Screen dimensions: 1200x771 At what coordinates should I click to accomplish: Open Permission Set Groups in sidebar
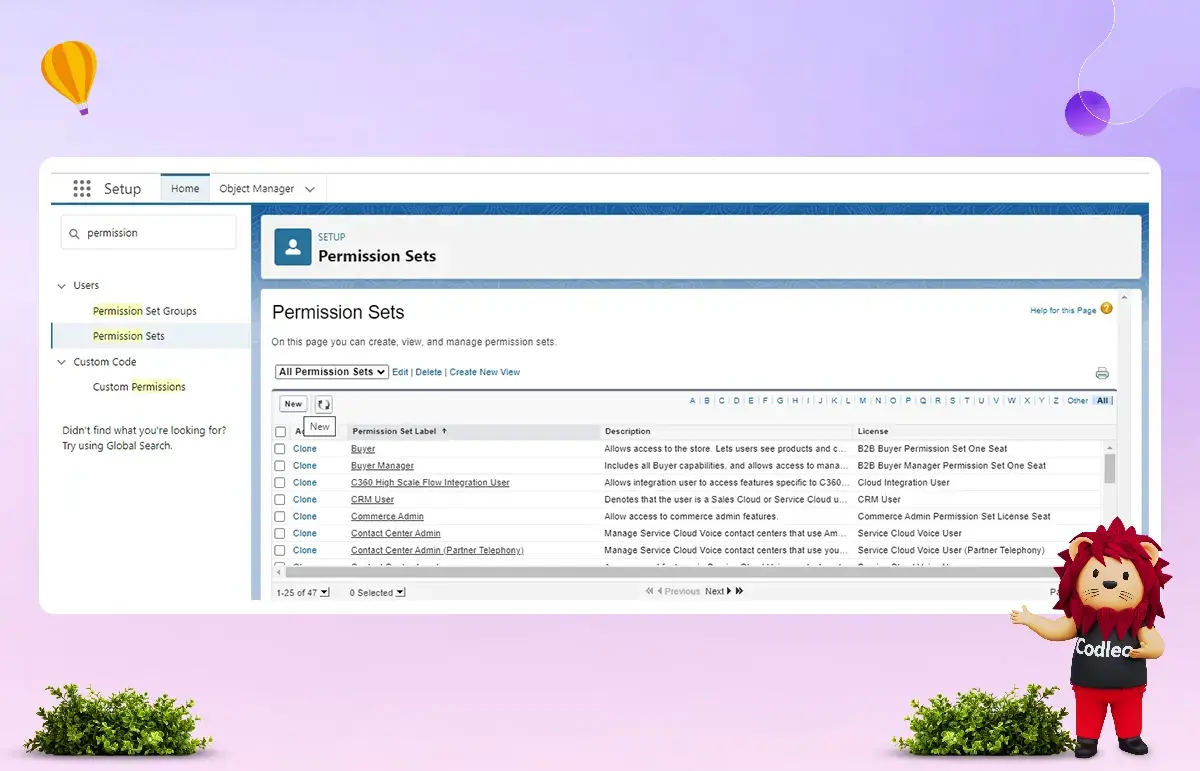click(x=145, y=311)
